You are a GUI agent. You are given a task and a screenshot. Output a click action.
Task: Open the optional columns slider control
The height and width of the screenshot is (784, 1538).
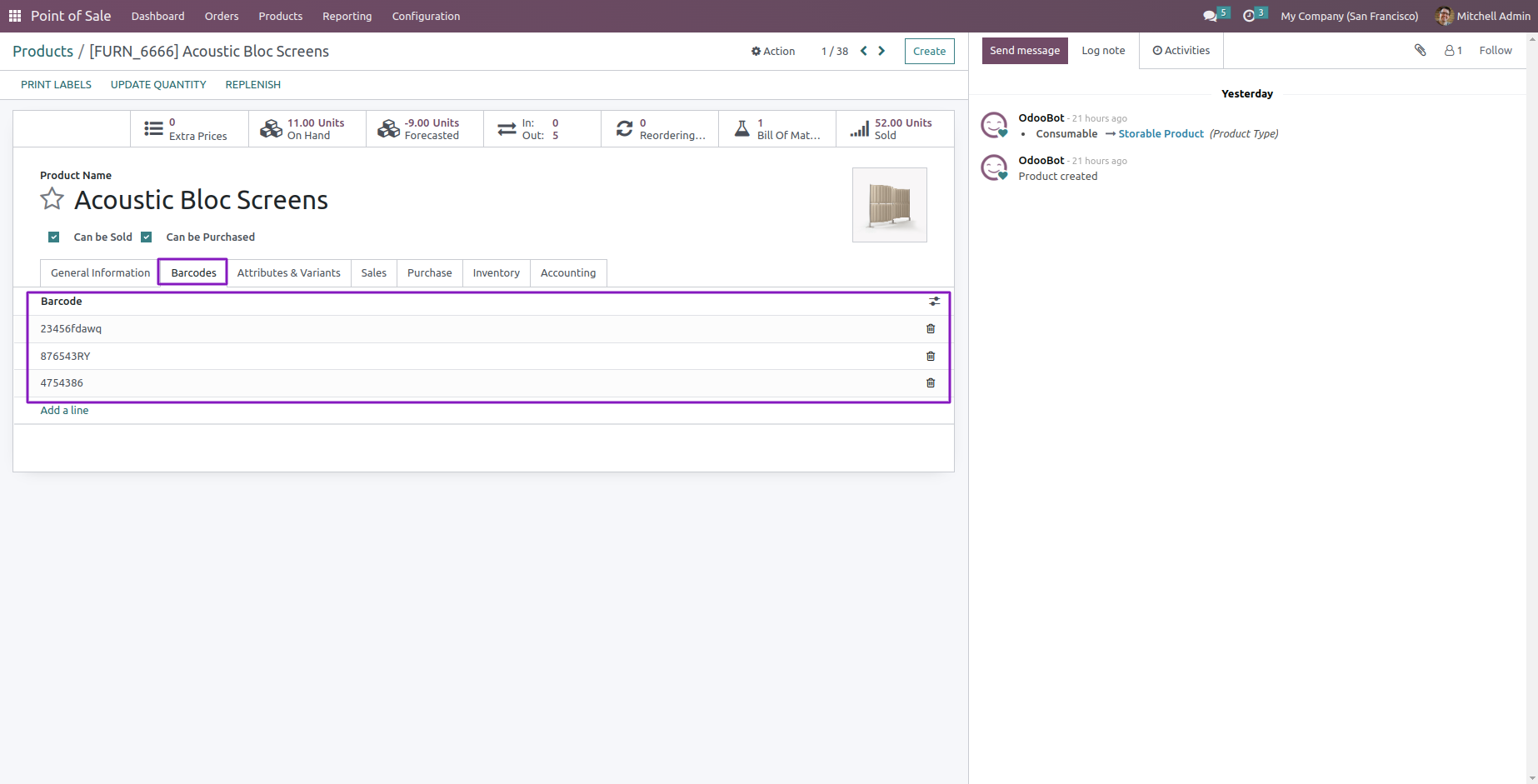(x=934, y=302)
